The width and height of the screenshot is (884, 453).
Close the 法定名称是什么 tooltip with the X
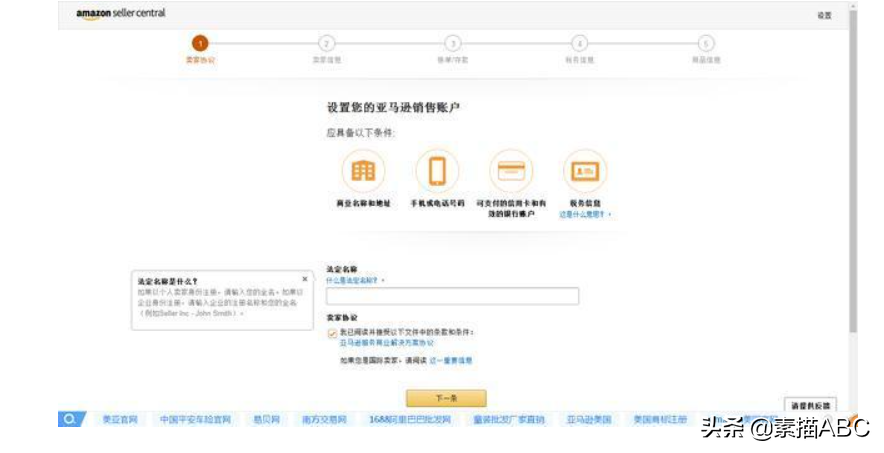coord(305,279)
